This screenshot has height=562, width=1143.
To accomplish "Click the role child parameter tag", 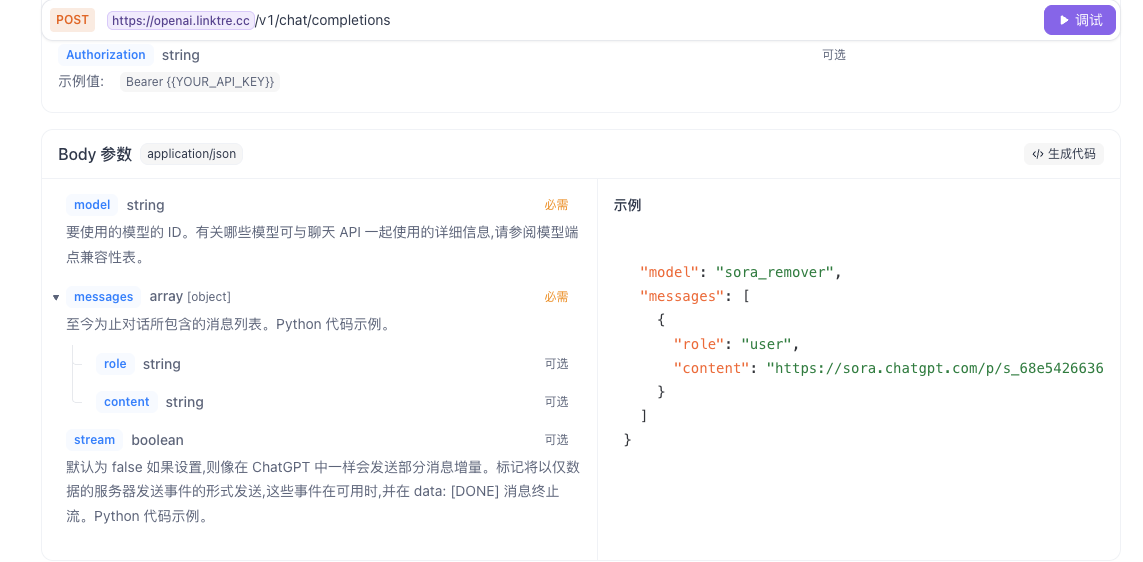I will [x=115, y=364].
